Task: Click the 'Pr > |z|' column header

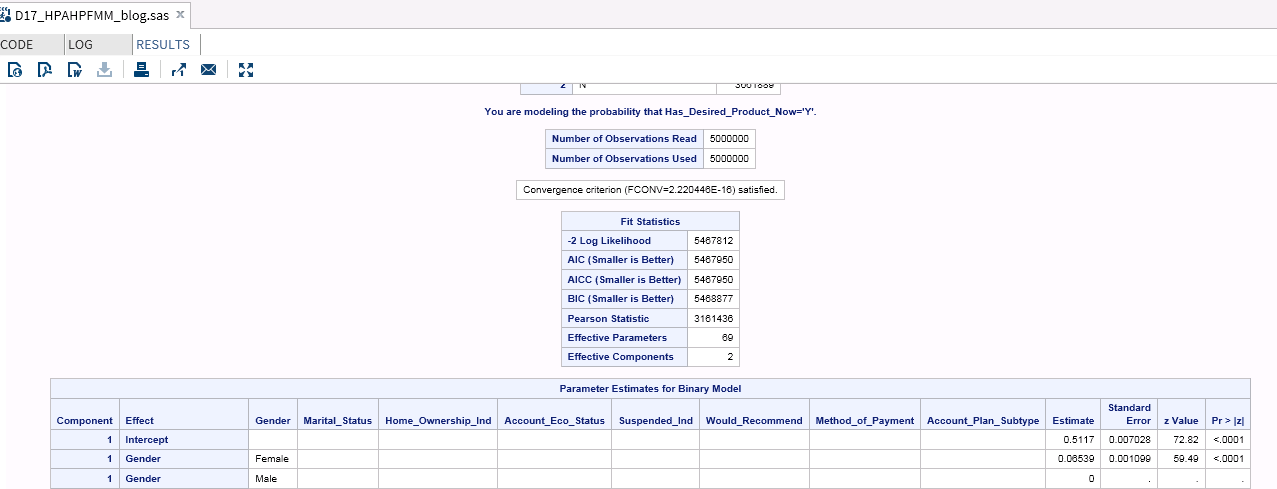Action: tap(1227, 420)
